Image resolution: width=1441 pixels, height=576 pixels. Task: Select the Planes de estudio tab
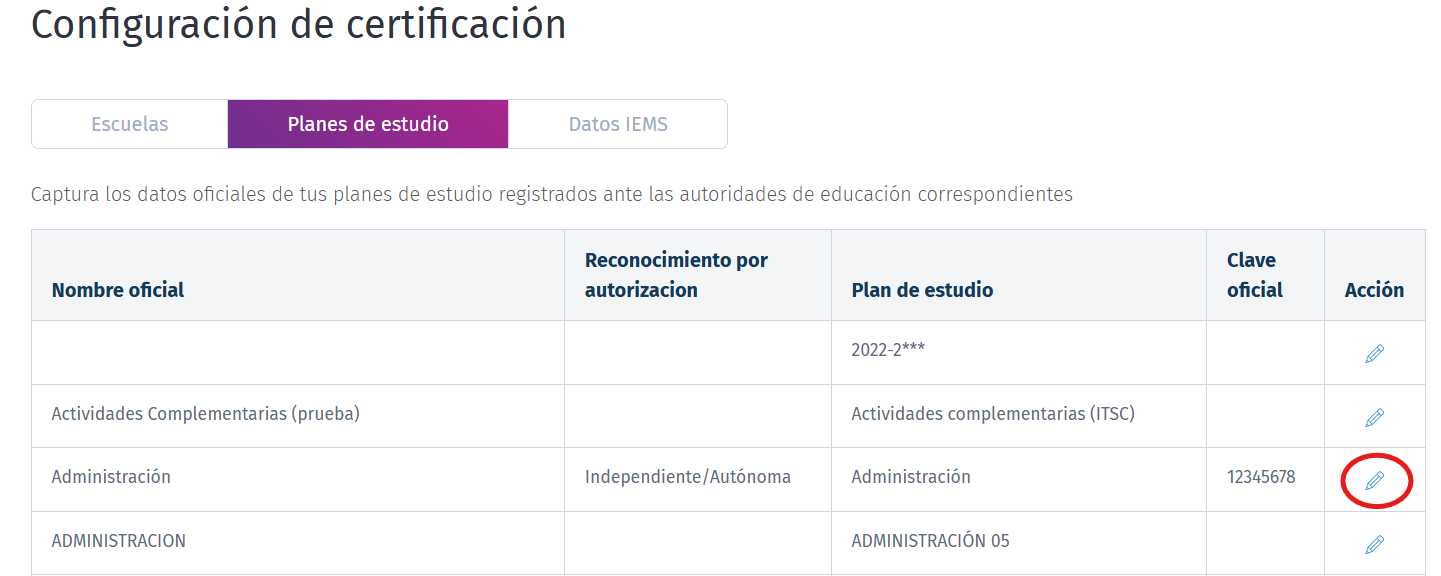pos(368,123)
